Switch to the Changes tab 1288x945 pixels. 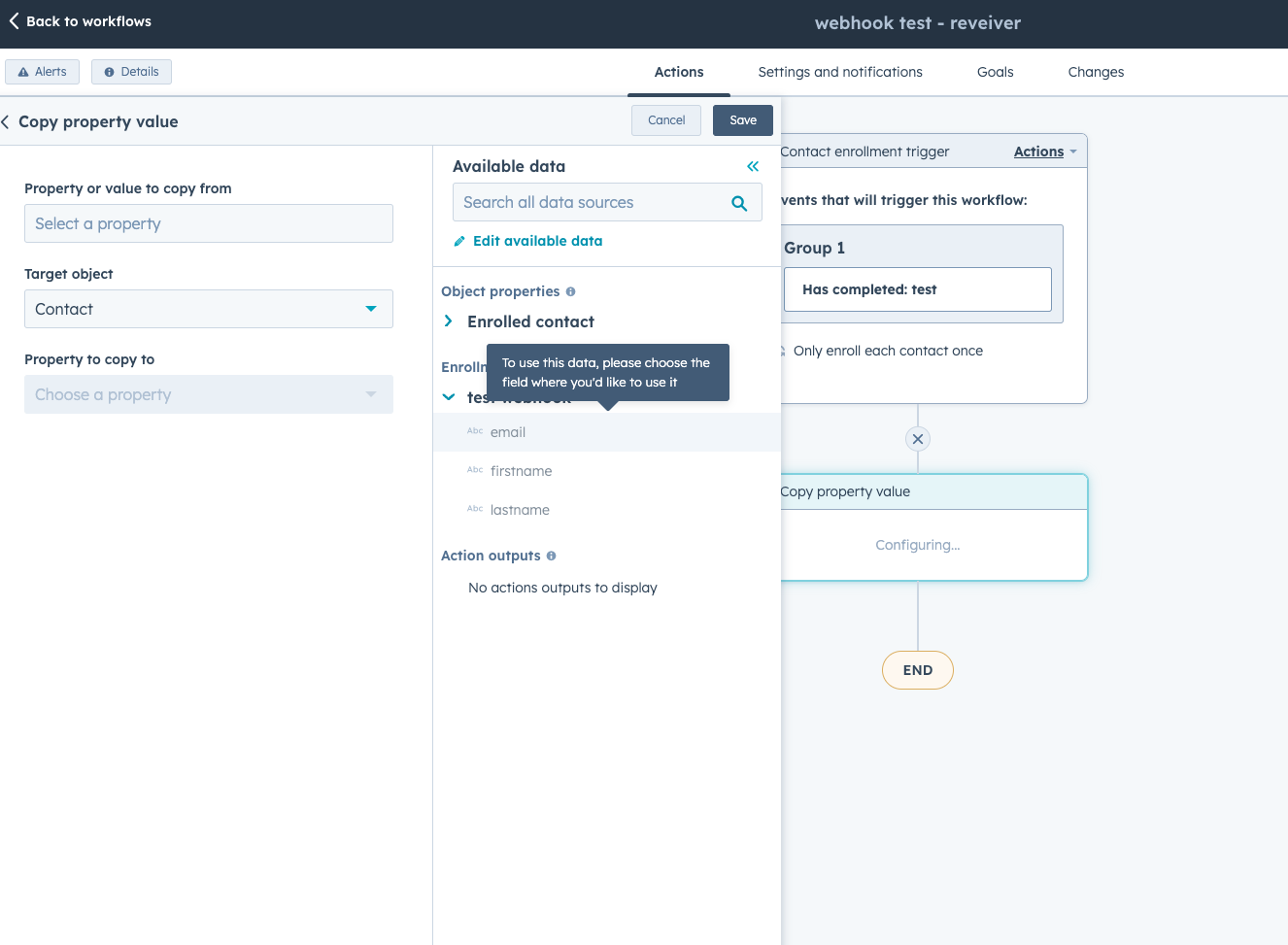[1096, 72]
